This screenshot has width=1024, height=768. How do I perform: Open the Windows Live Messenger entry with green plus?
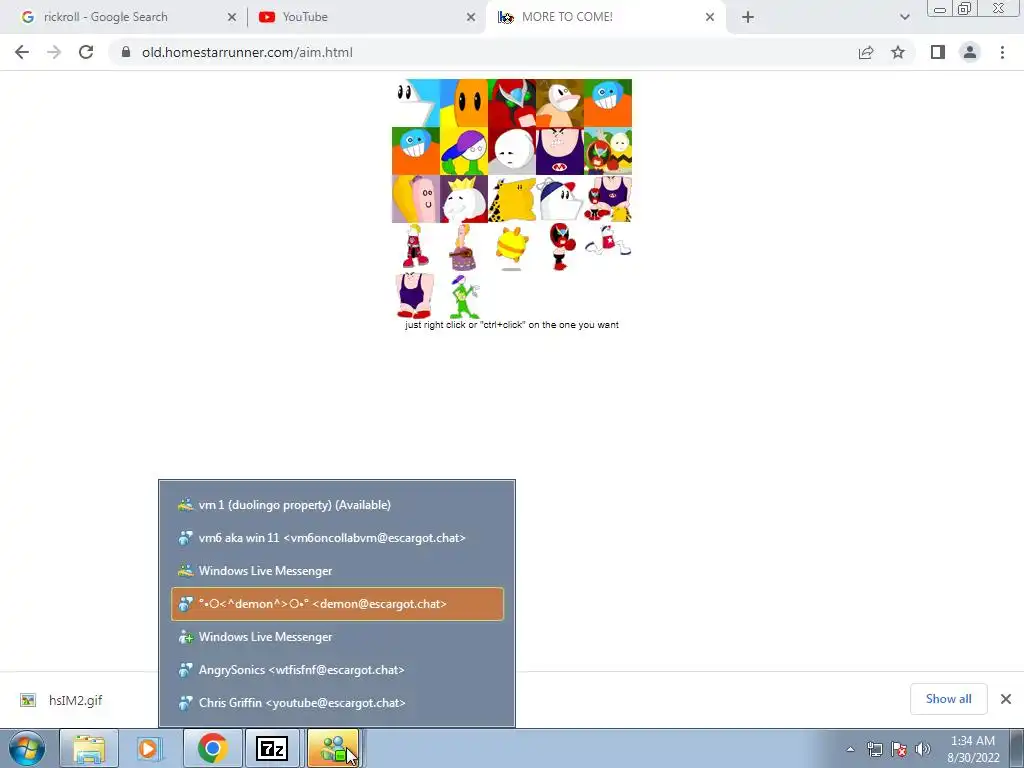[337, 637]
